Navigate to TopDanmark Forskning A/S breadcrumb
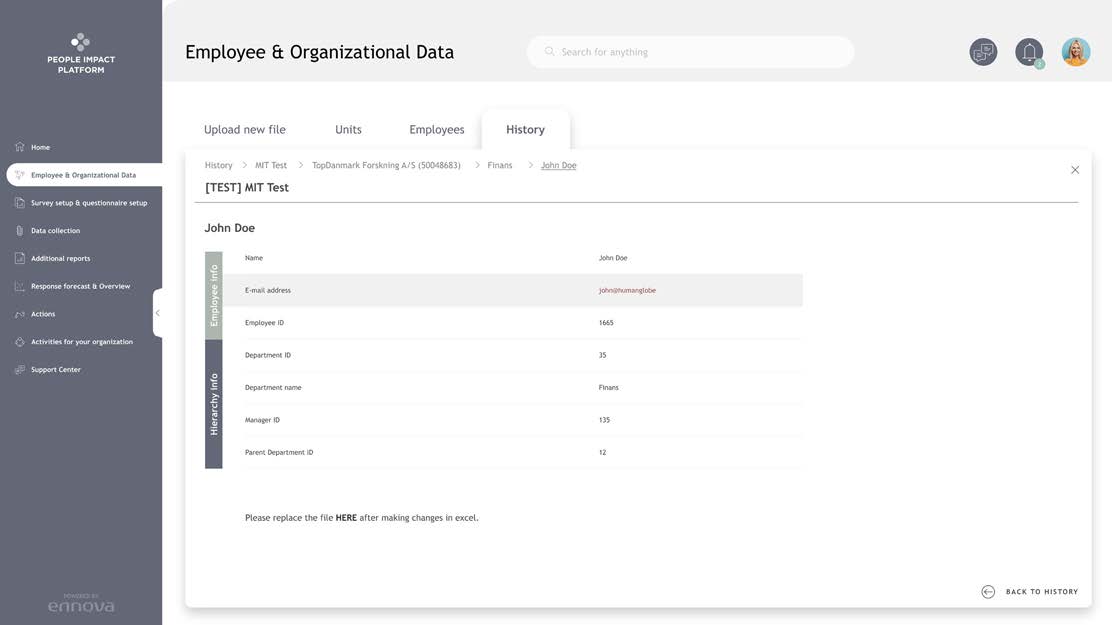The image size is (1112, 625). (x=386, y=166)
